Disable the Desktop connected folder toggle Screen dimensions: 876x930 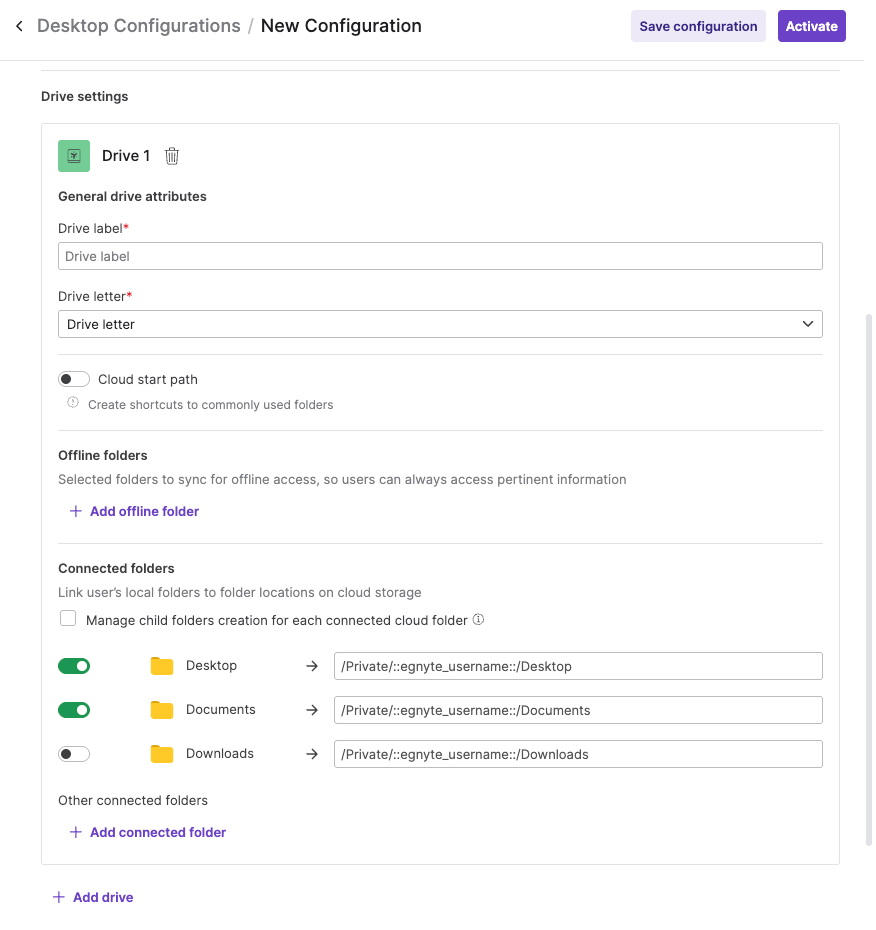[74, 666]
